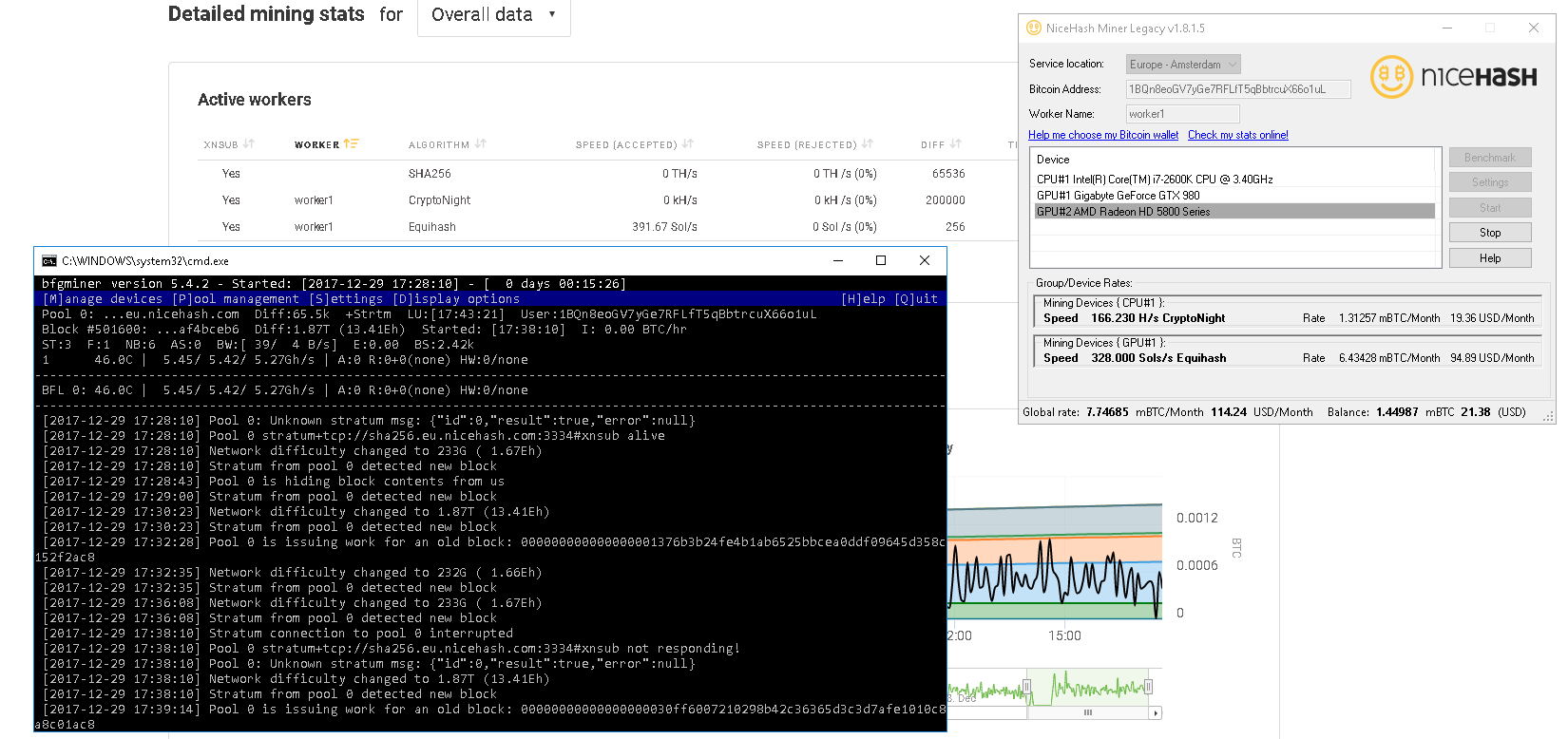
Task: Click 328.000 Sols/s Equihash speed text
Action: [x=1158, y=358]
